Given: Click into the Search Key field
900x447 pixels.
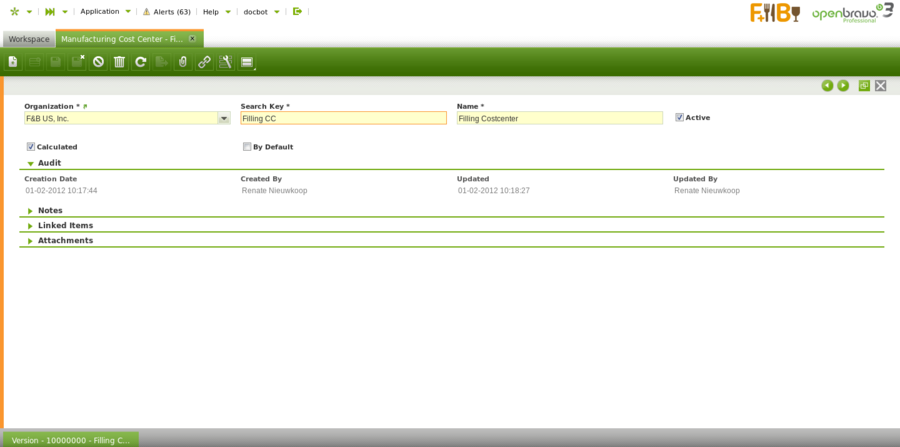Looking at the screenshot, I should click(343, 118).
